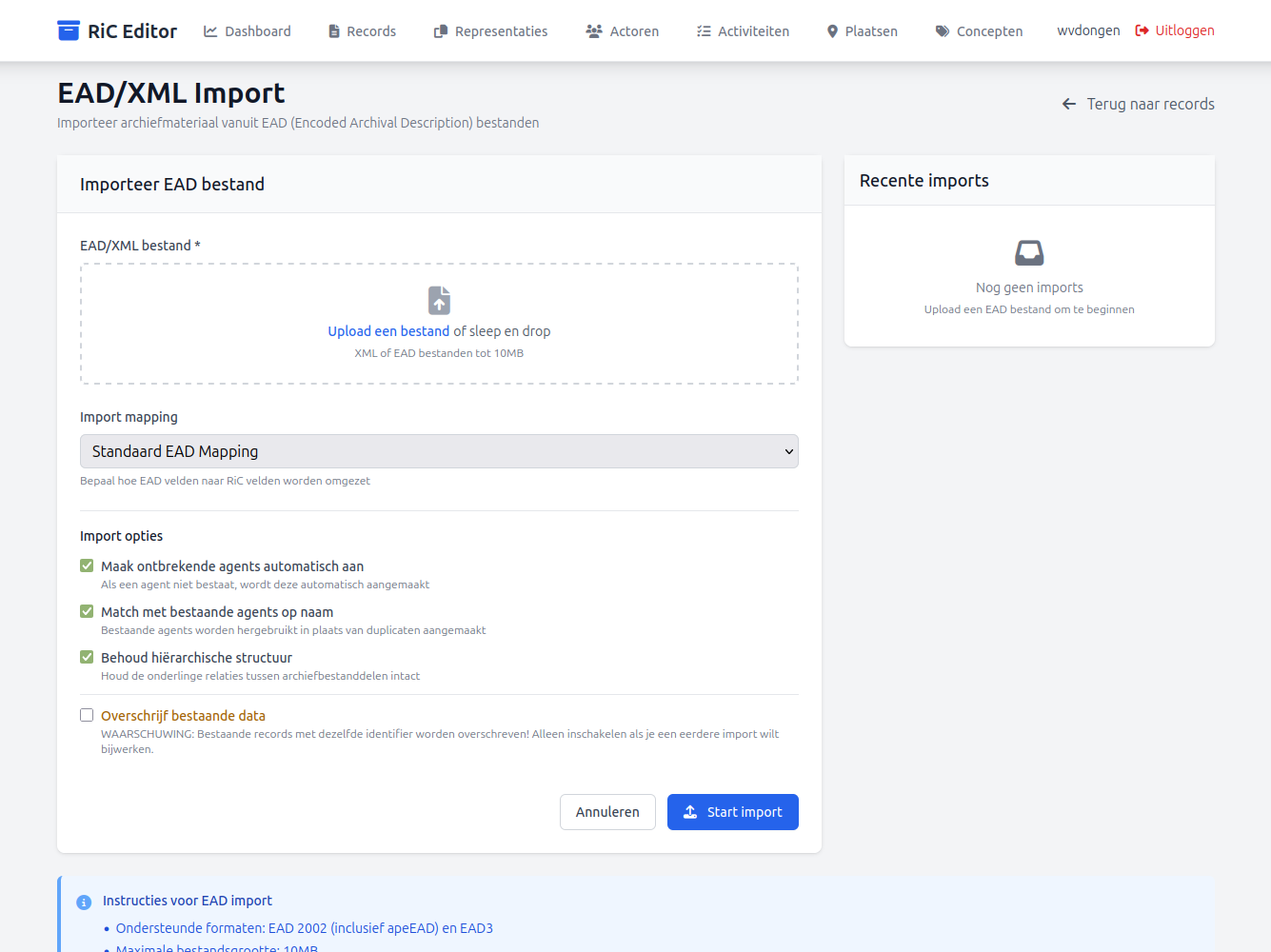1271x952 pixels.
Task: Click 'Match met bestaande agents op naam' label
Action: (x=217, y=612)
